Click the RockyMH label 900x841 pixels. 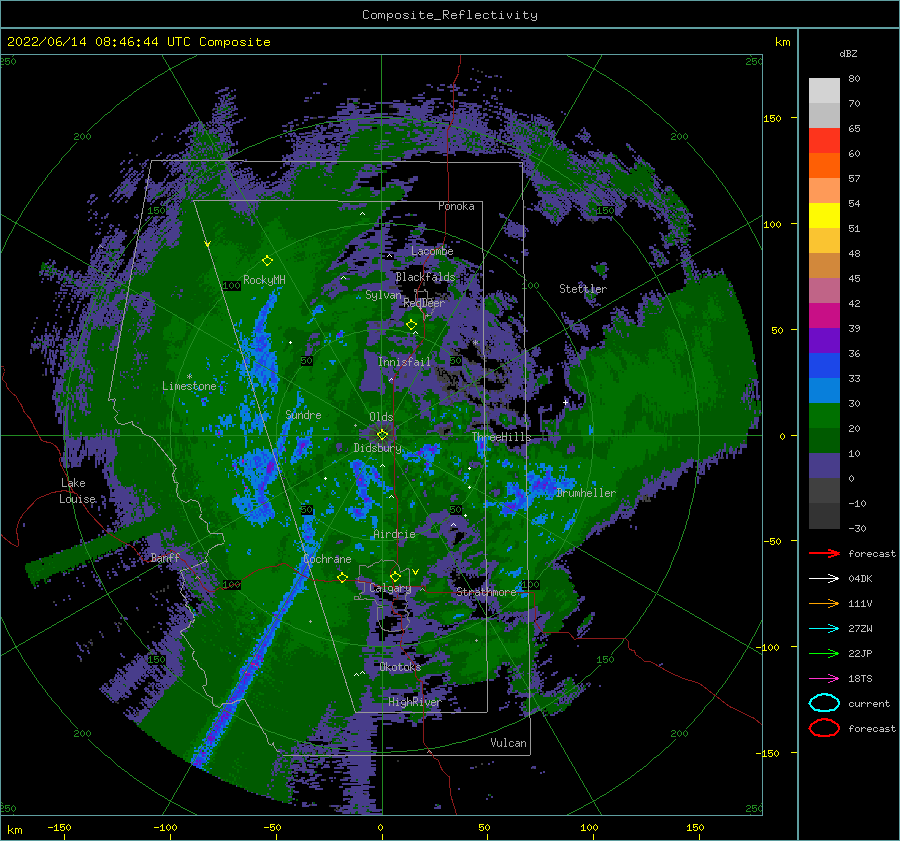(x=264, y=280)
